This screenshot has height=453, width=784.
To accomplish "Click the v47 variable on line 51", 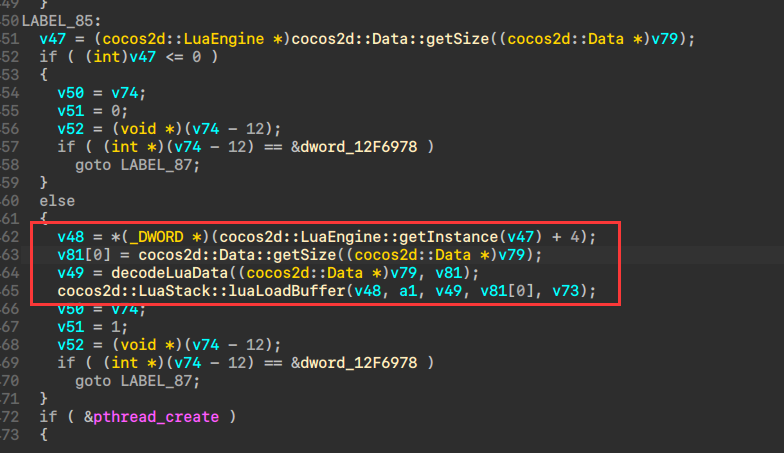I will pyautogui.click(x=52, y=39).
